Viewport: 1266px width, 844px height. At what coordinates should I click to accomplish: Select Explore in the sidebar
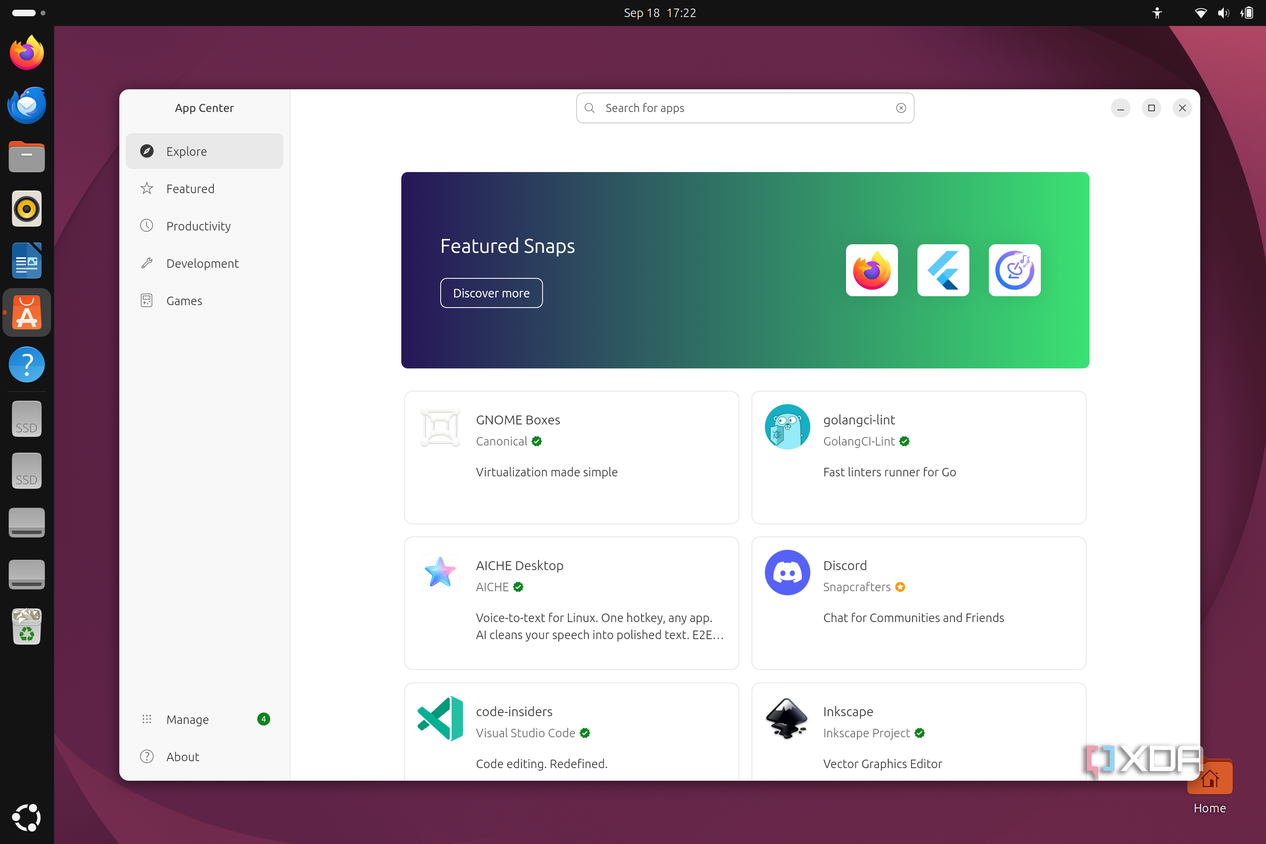point(204,151)
